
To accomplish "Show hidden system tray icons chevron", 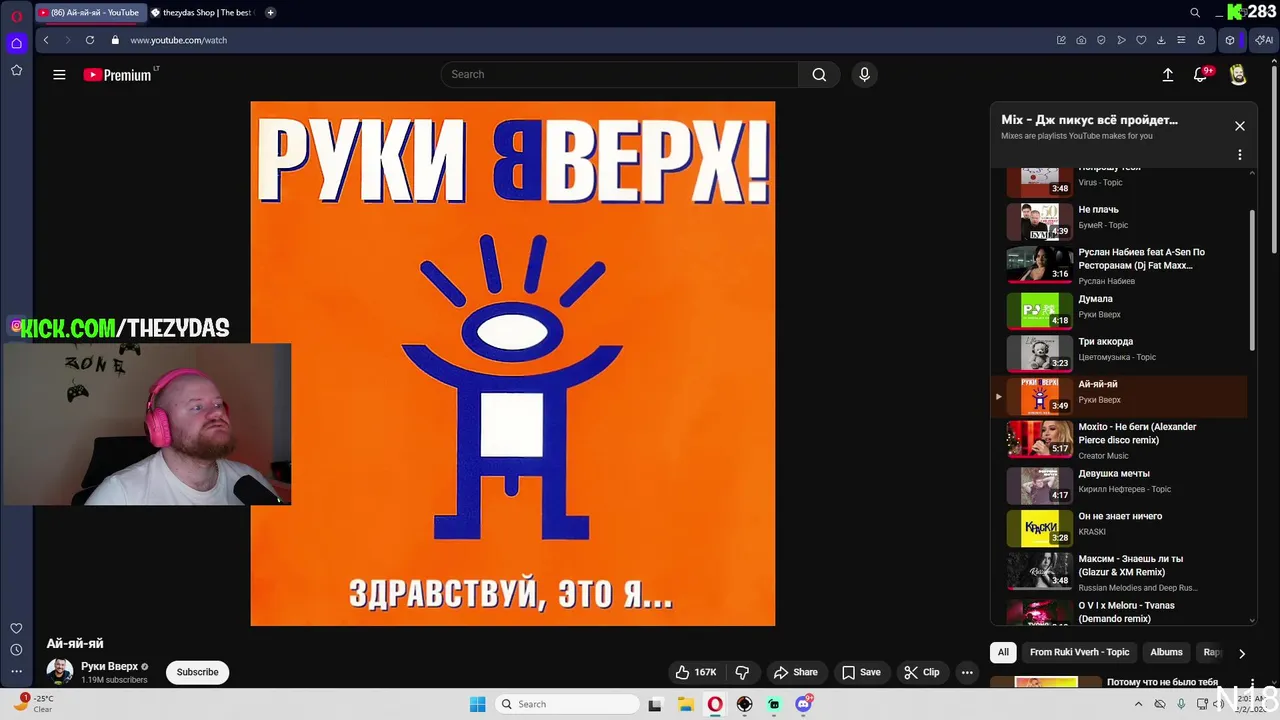I will point(1138,704).
